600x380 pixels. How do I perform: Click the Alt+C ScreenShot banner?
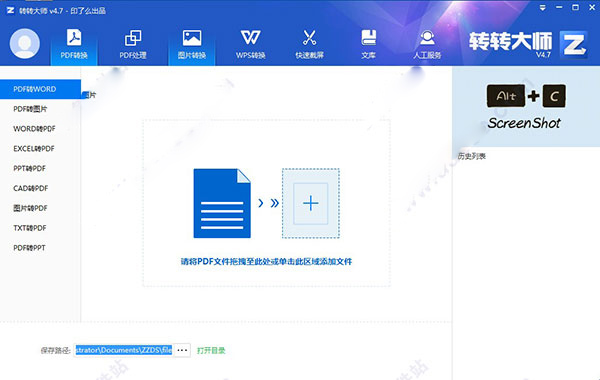click(526, 107)
